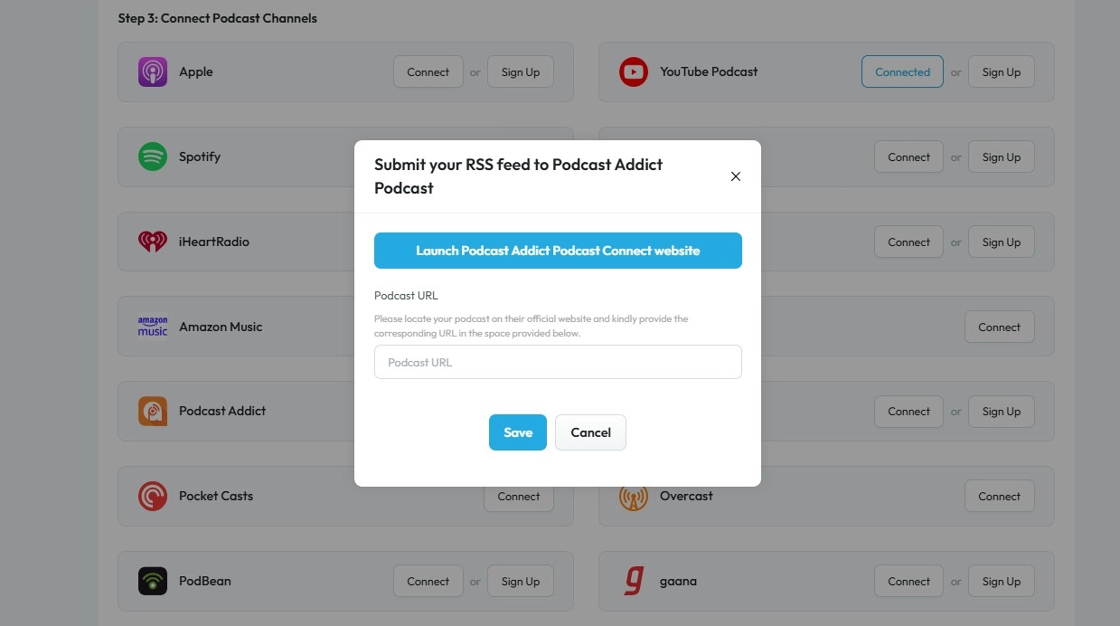Click Sign Up for Apple
1120x626 pixels.
520,72
